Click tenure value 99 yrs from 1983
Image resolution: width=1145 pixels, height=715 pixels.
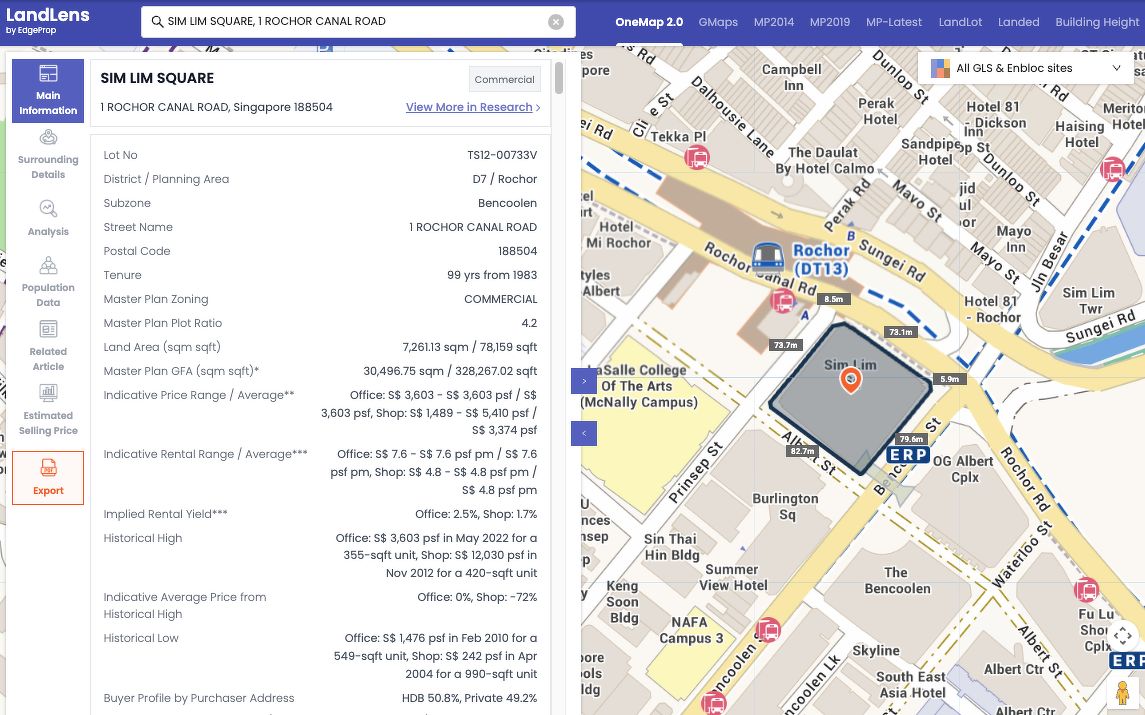point(492,275)
